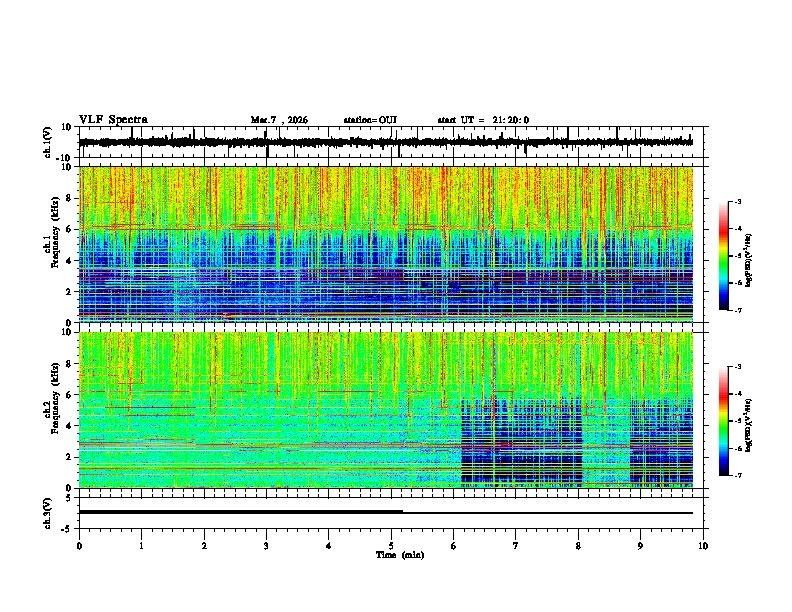Click the ch.2 spectrogram color scale bar
This screenshot has height=612, width=792.
[723, 421]
